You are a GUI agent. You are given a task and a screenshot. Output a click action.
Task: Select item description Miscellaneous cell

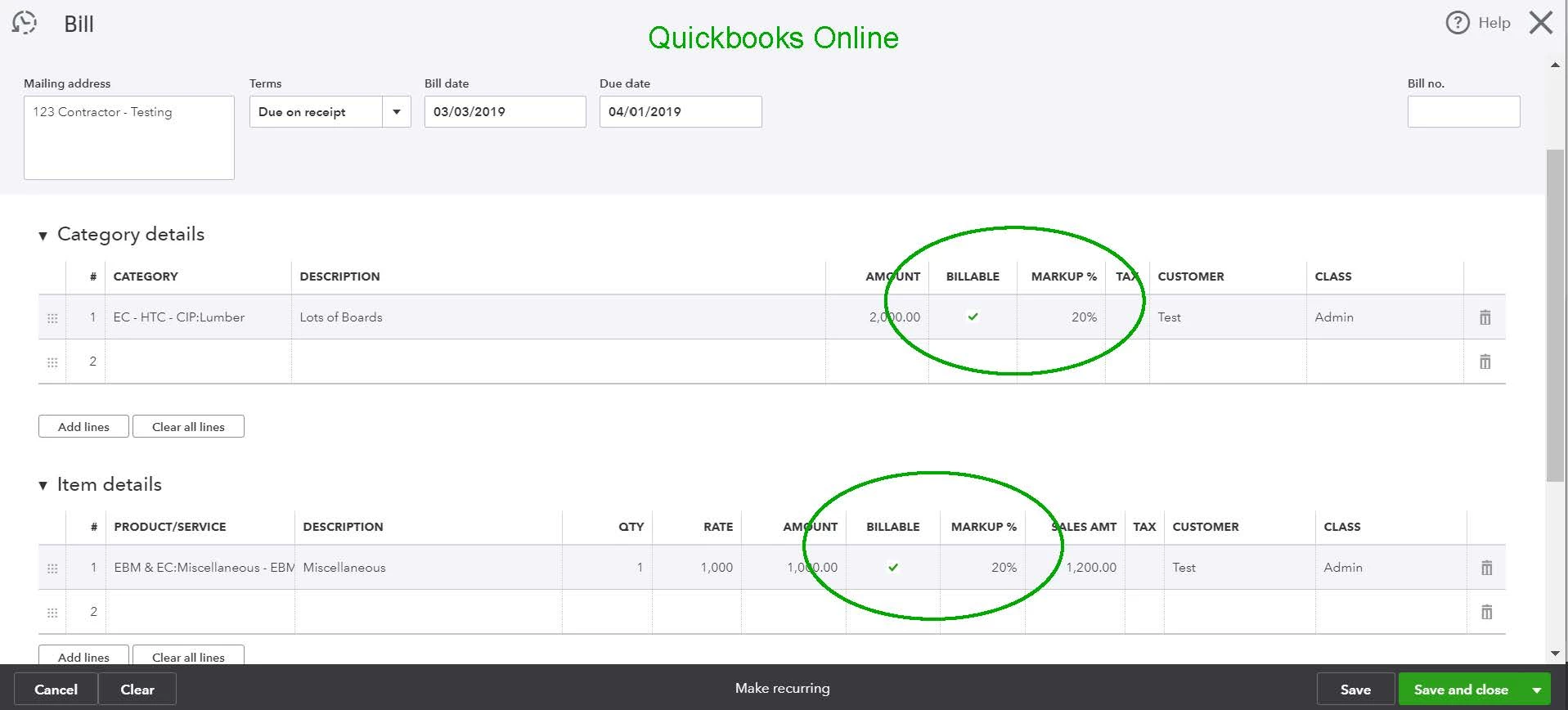pos(429,568)
